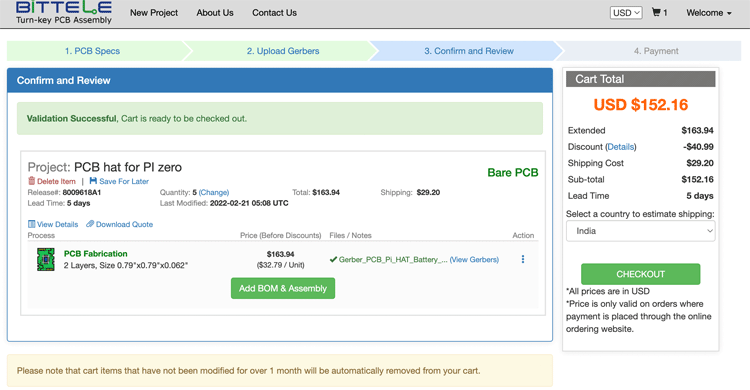The width and height of the screenshot is (750, 390).
Task: Click the green checkmark next to Gerber file
Action: pyautogui.click(x=333, y=259)
